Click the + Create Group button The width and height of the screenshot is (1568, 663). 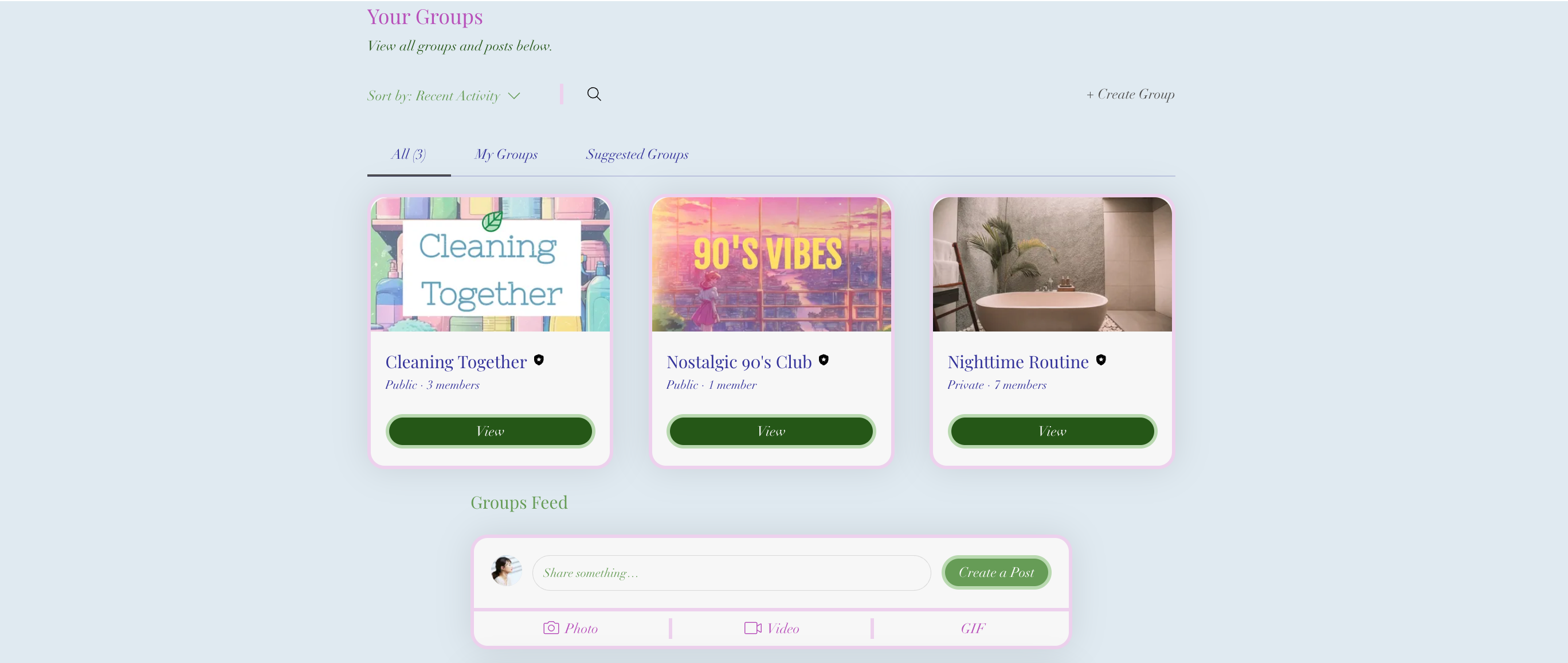(x=1130, y=94)
